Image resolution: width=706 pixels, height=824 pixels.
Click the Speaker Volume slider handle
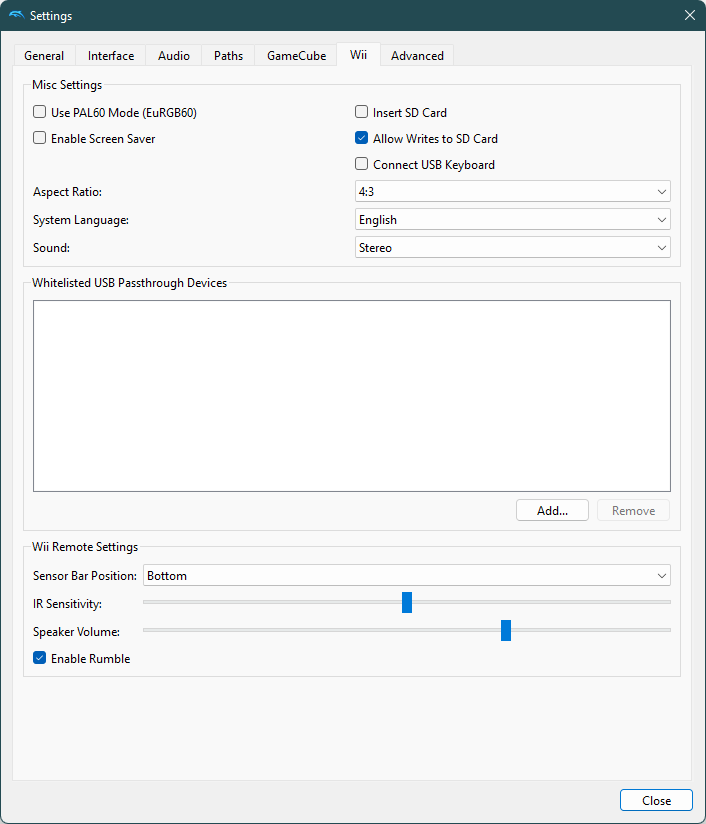point(506,630)
